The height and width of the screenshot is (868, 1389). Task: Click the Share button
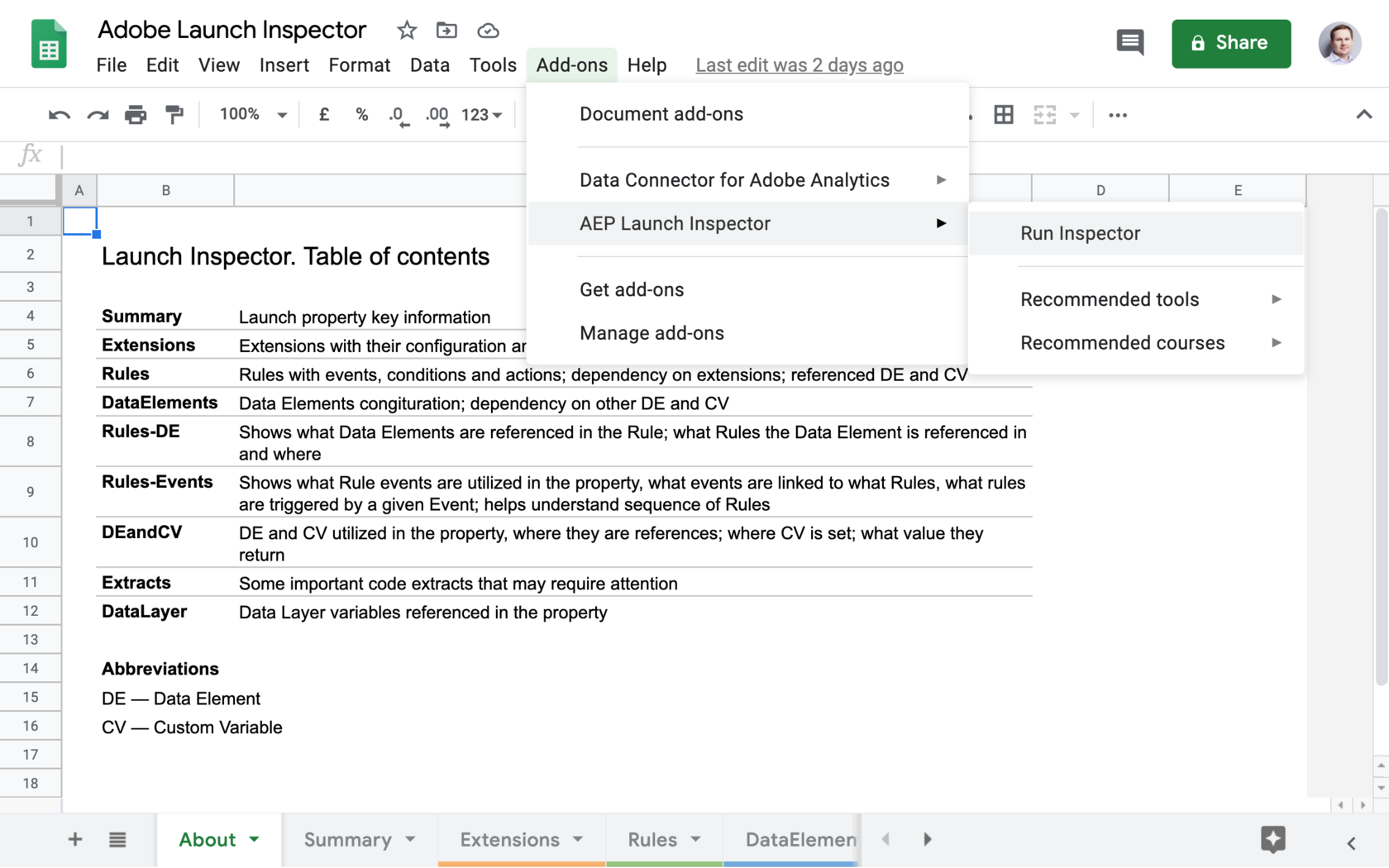[x=1231, y=43]
